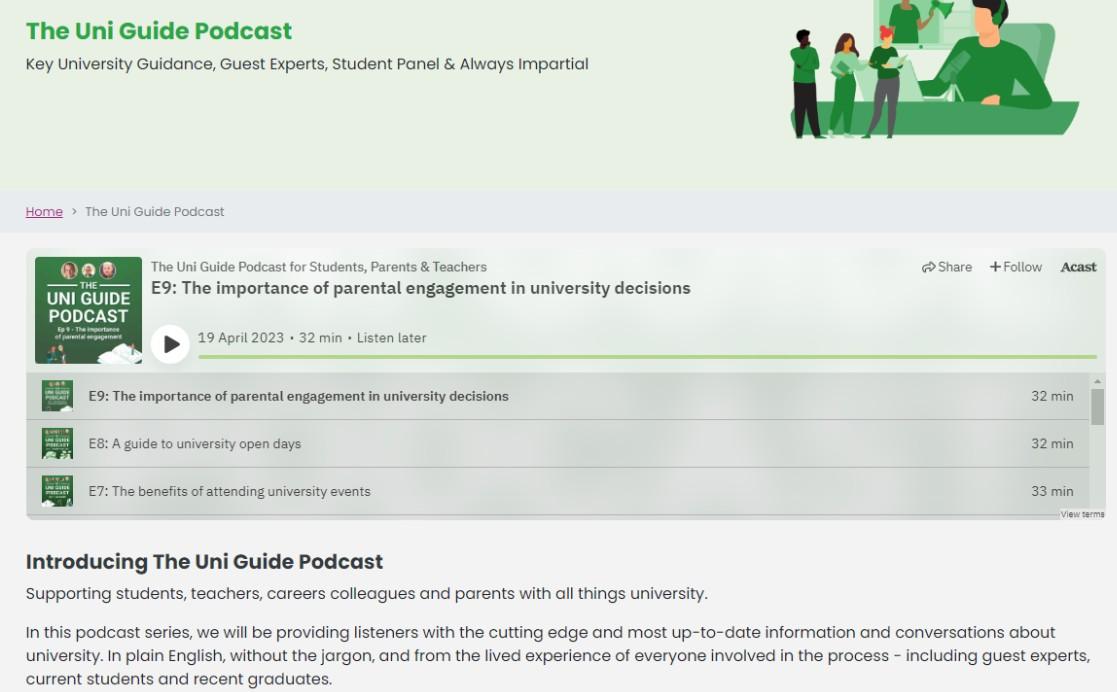Open the Acast logo link
This screenshot has width=1117, height=692.
click(1078, 267)
